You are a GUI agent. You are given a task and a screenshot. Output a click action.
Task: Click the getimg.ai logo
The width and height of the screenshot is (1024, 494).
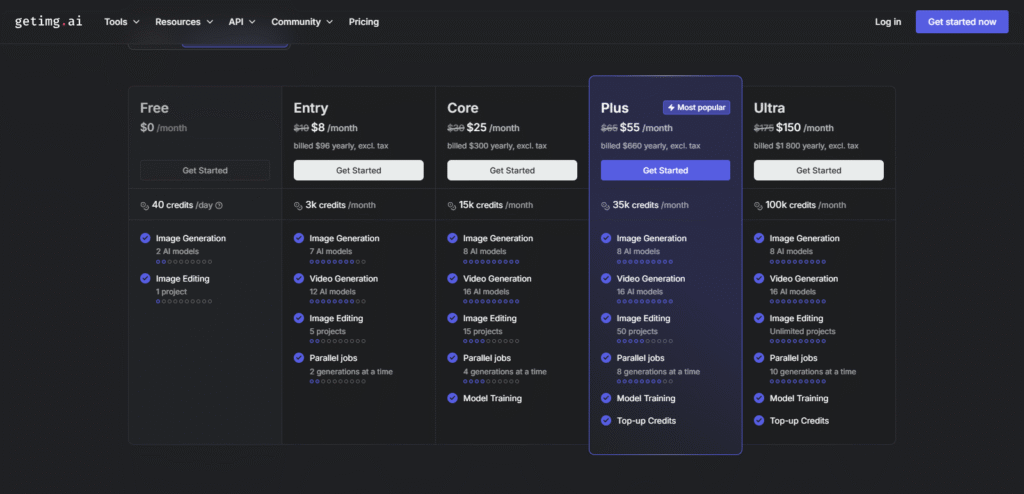pos(48,22)
